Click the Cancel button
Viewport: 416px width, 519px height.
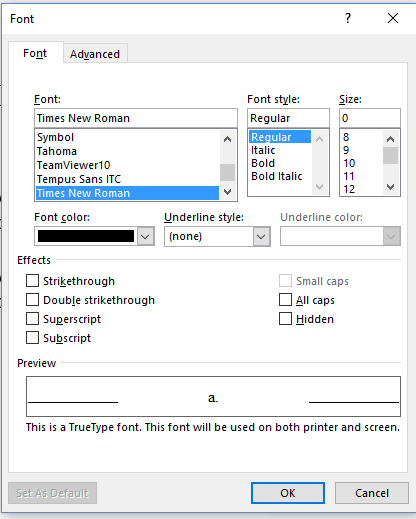[372, 493]
